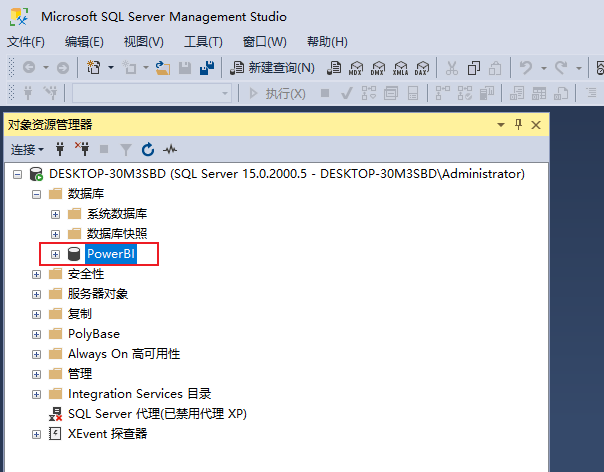This screenshot has height=472, width=604.
Task: Expand the 安全性 folder
Action: tap(37, 274)
